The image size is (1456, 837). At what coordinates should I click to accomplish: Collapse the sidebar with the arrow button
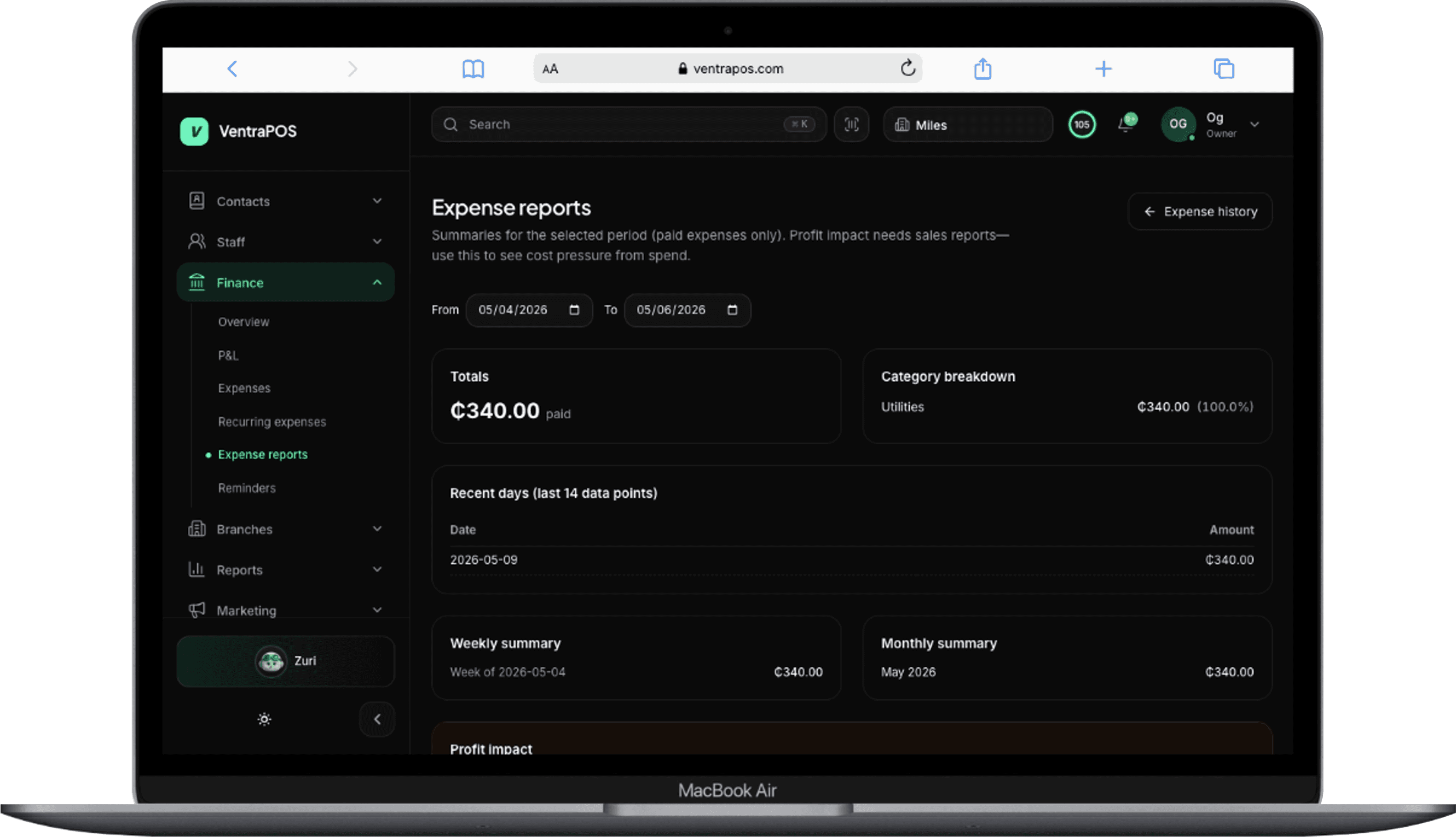click(377, 719)
